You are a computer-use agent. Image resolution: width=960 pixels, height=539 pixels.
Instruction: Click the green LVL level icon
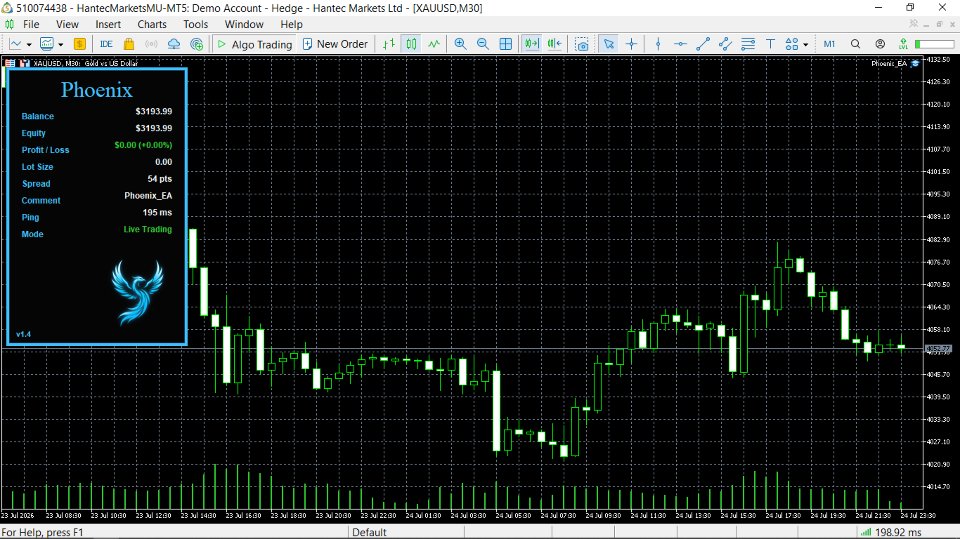pyautogui.click(x=903, y=44)
